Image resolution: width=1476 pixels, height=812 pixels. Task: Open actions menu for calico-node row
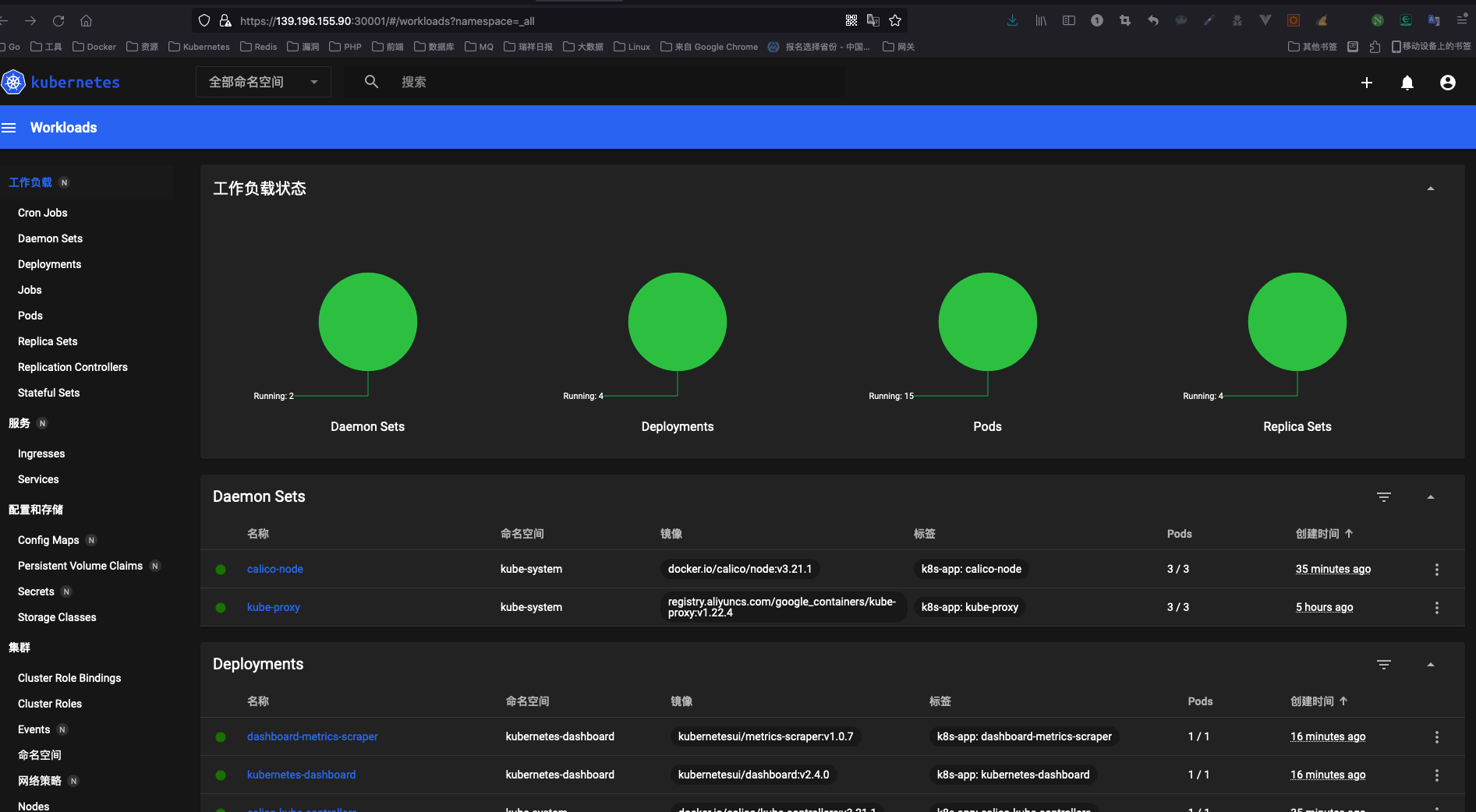pyautogui.click(x=1436, y=570)
